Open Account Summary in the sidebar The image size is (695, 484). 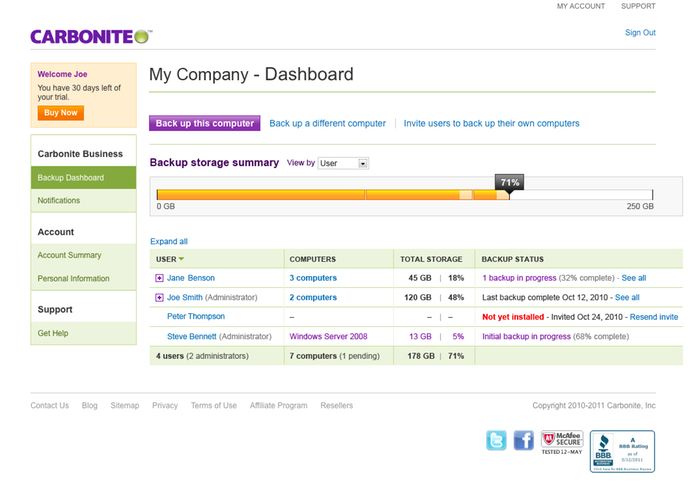(69, 255)
